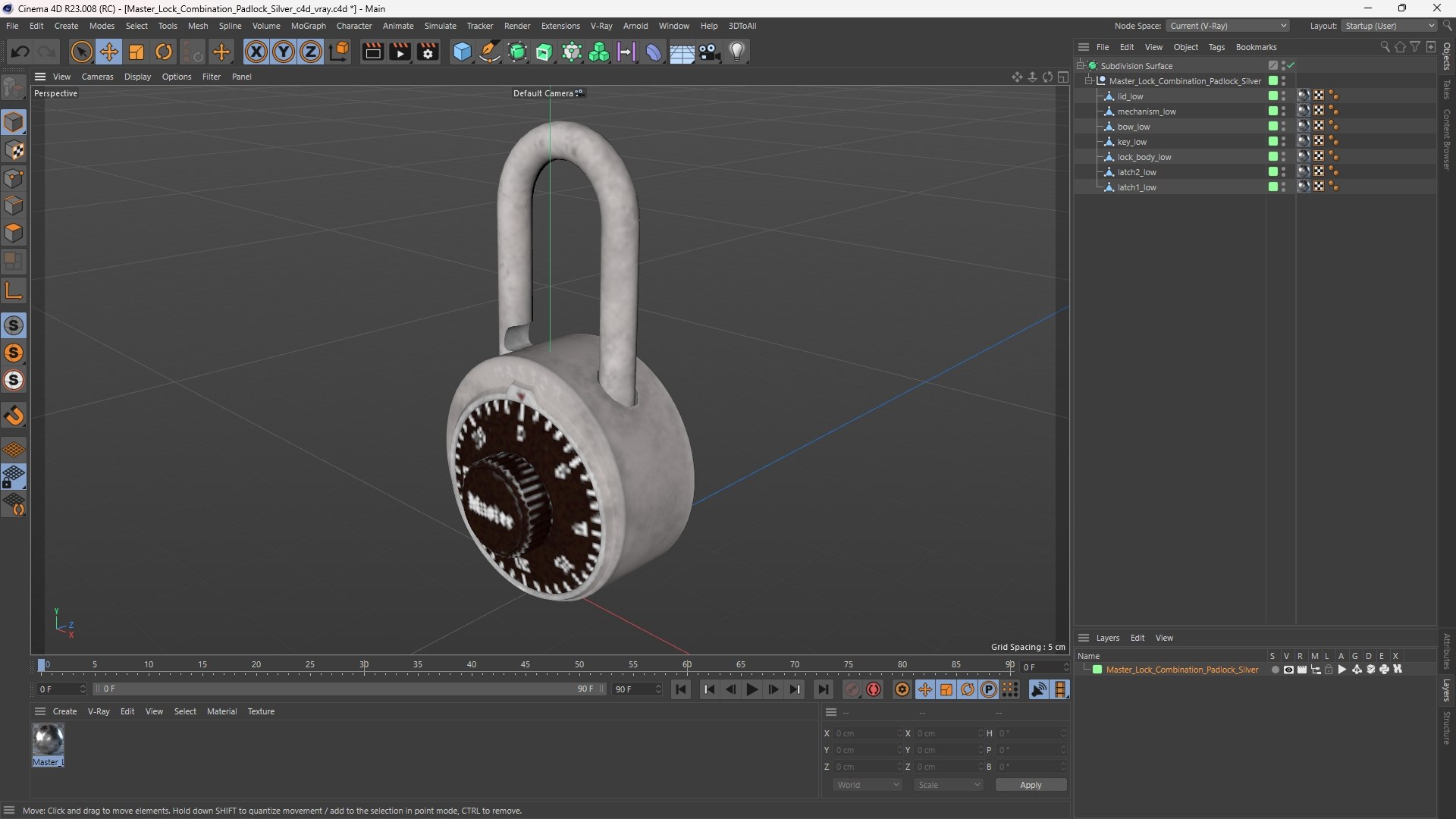Toggle viewport maximize icon

click(x=1063, y=77)
